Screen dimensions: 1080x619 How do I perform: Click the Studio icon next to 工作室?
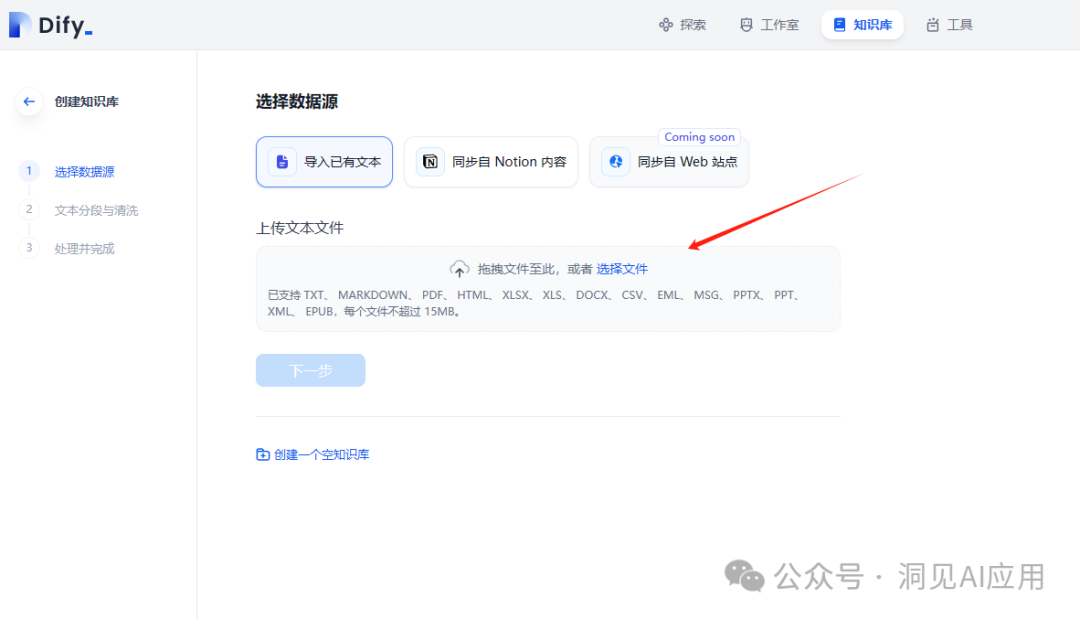coord(745,24)
